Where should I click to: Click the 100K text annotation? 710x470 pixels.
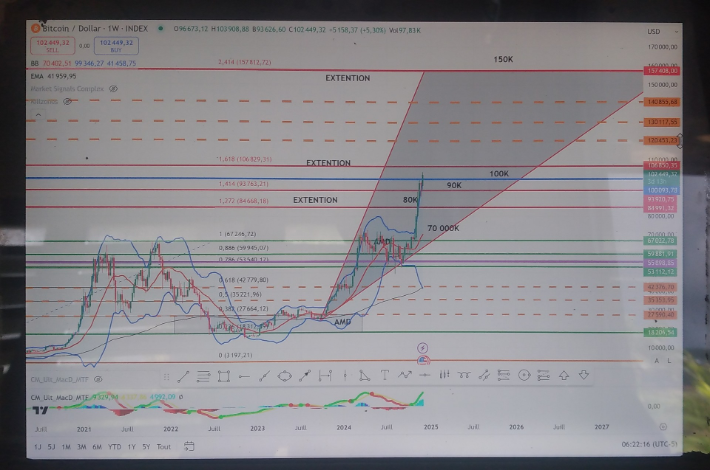point(499,173)
